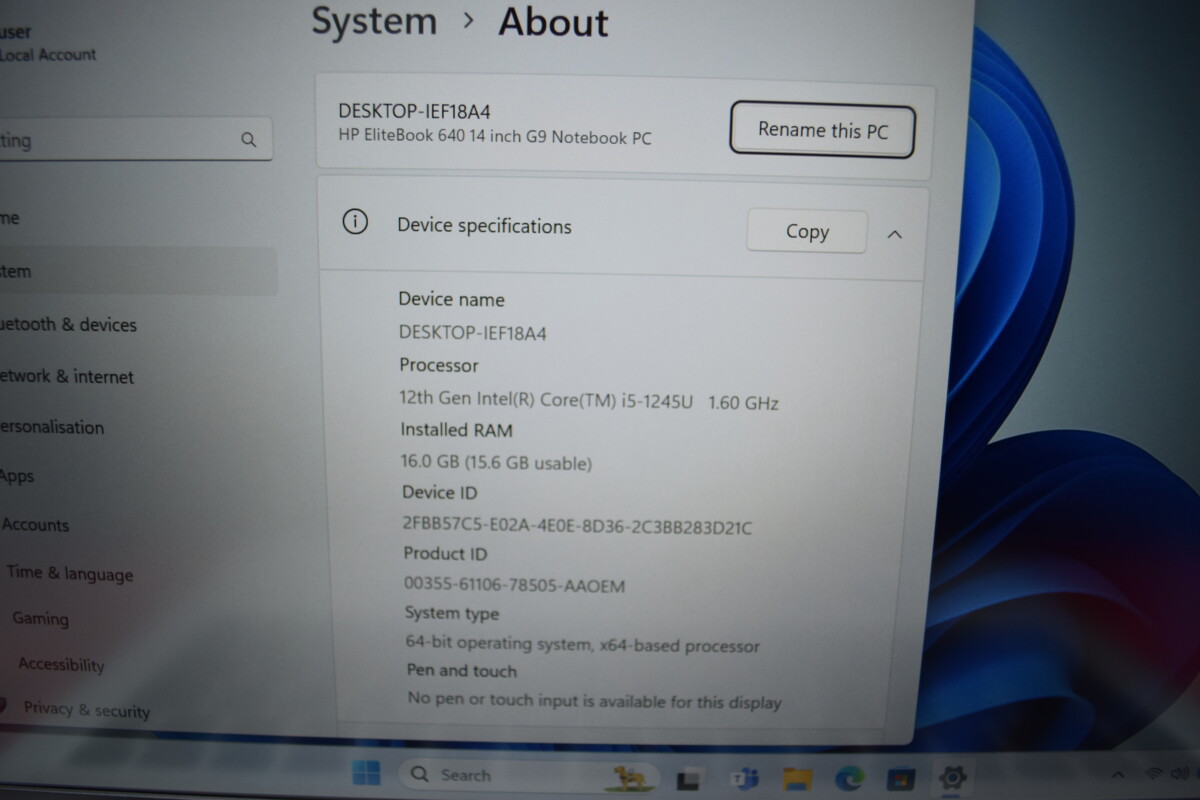This screenshot has height=800, width=1200.
Task: Click the 16.0 GB (15.6 GB usable) text
Action: coord(496,462)
